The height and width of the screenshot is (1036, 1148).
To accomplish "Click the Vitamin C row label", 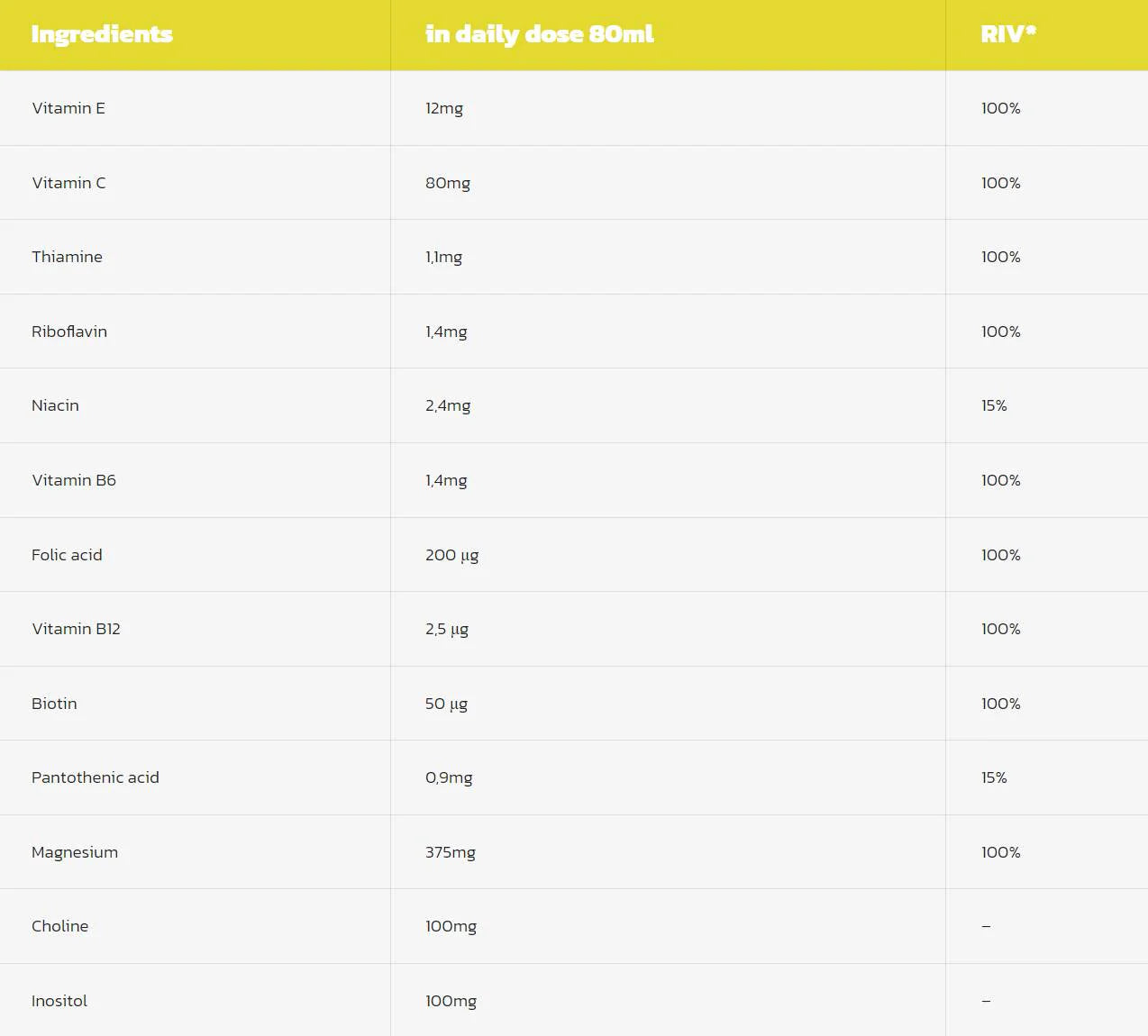I will click(68, 183).
